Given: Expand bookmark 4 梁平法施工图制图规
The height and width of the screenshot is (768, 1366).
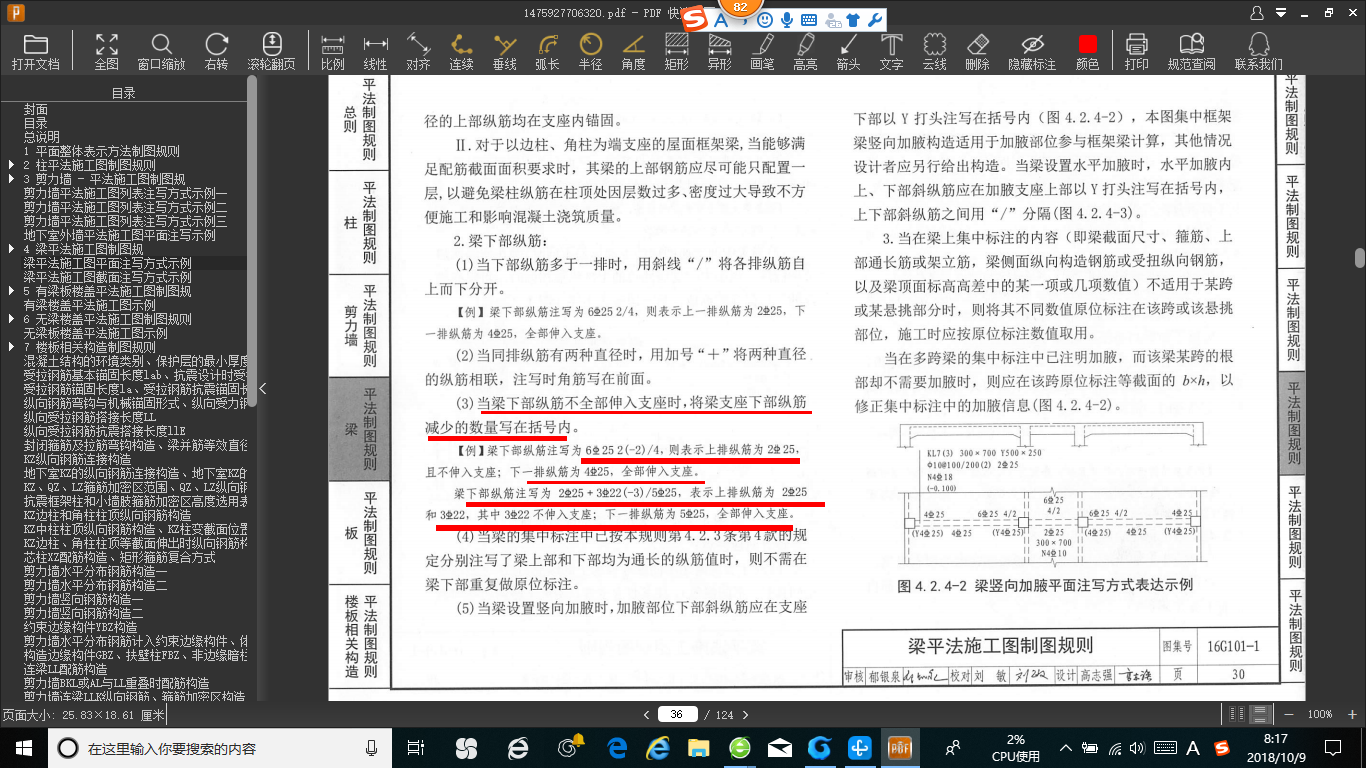Looking at the screenshot, I should [11, 249].
